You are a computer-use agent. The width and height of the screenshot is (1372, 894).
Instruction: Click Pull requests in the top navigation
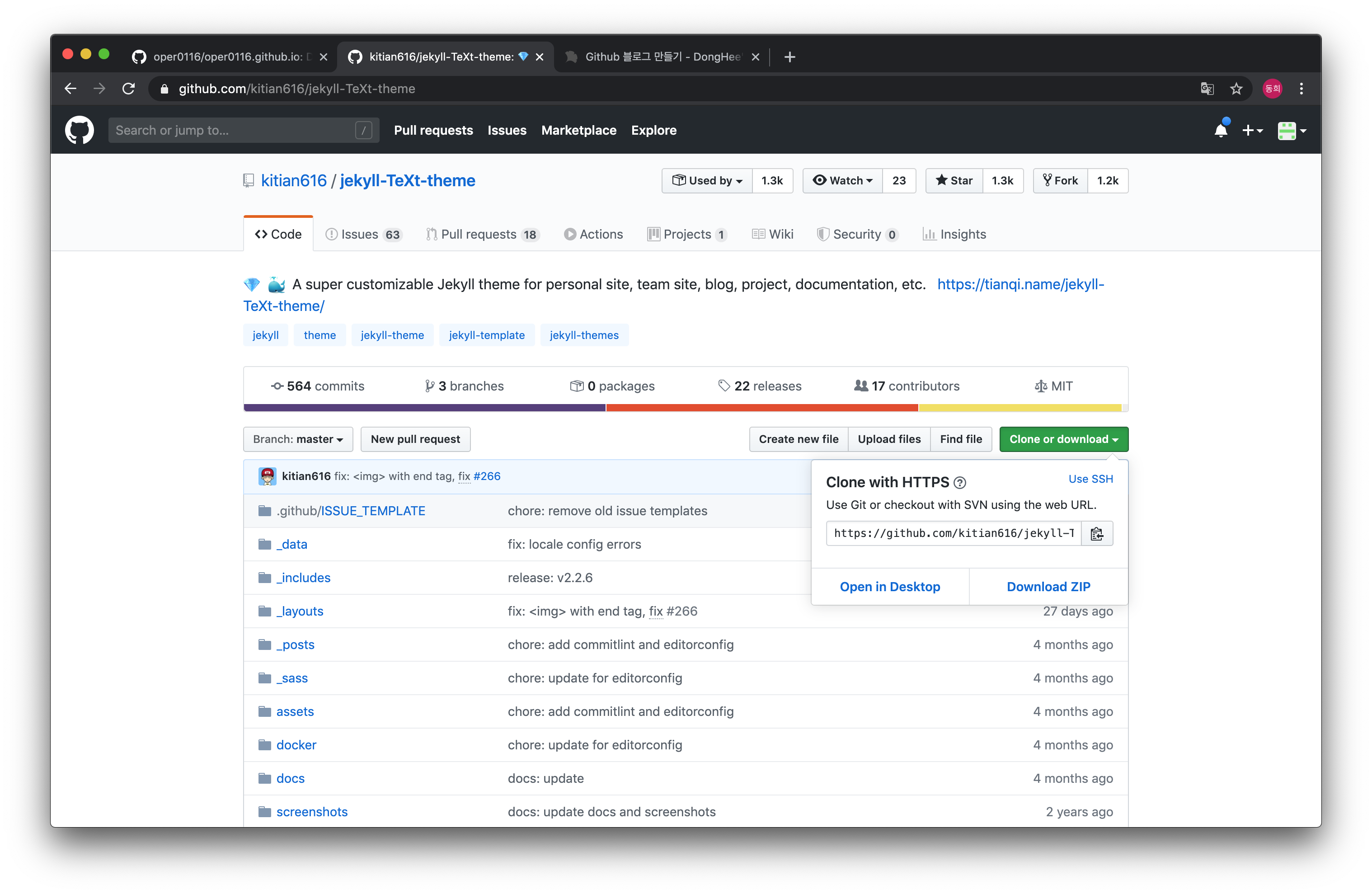pos(433,131)
